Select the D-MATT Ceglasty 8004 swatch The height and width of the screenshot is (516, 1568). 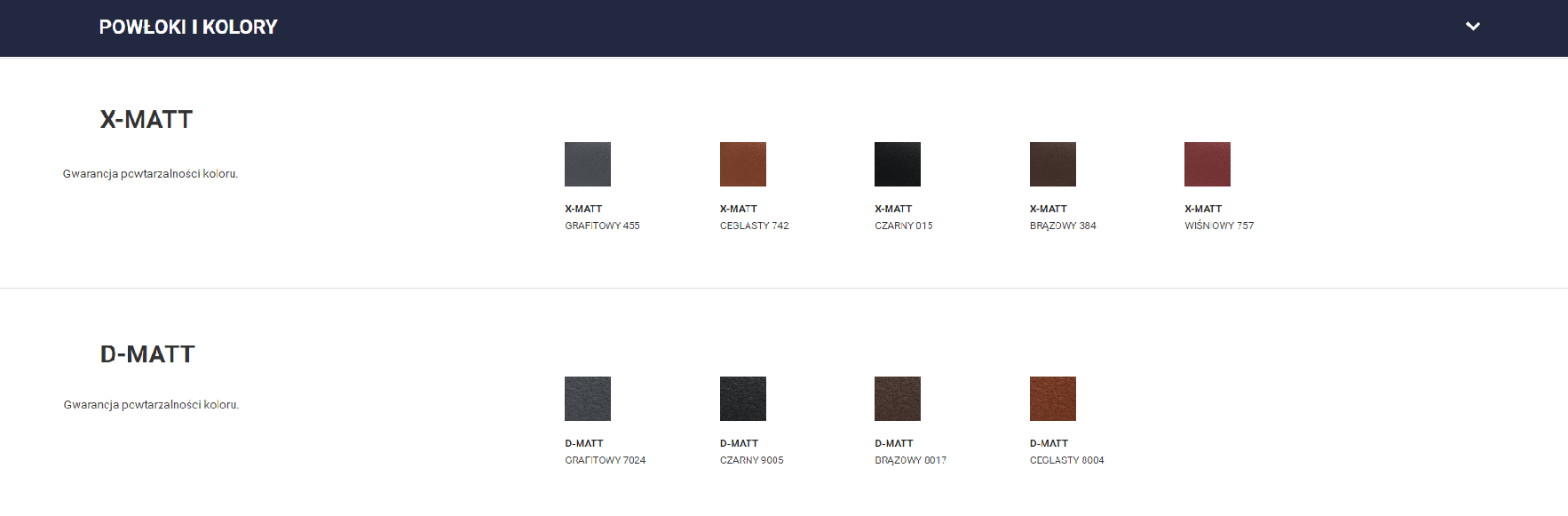pyautogui.click(x=1052, y=399)
